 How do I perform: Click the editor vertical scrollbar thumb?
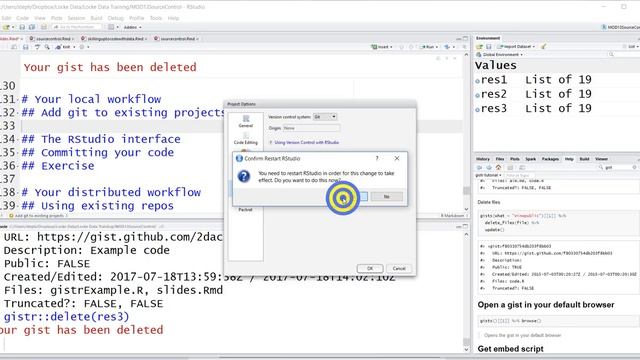[x=466, y=190]
